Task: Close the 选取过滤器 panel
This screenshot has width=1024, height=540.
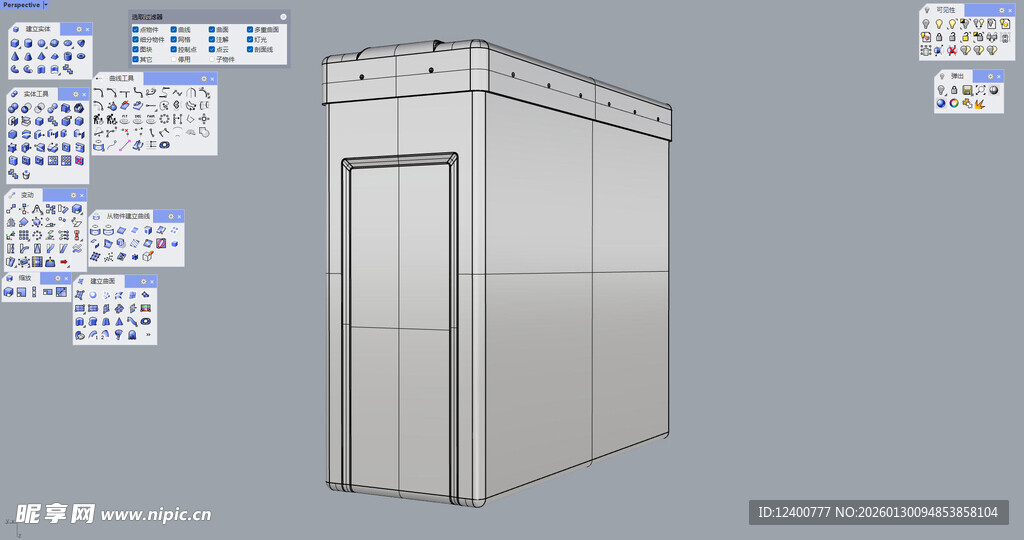Action: tap(283, 17)
